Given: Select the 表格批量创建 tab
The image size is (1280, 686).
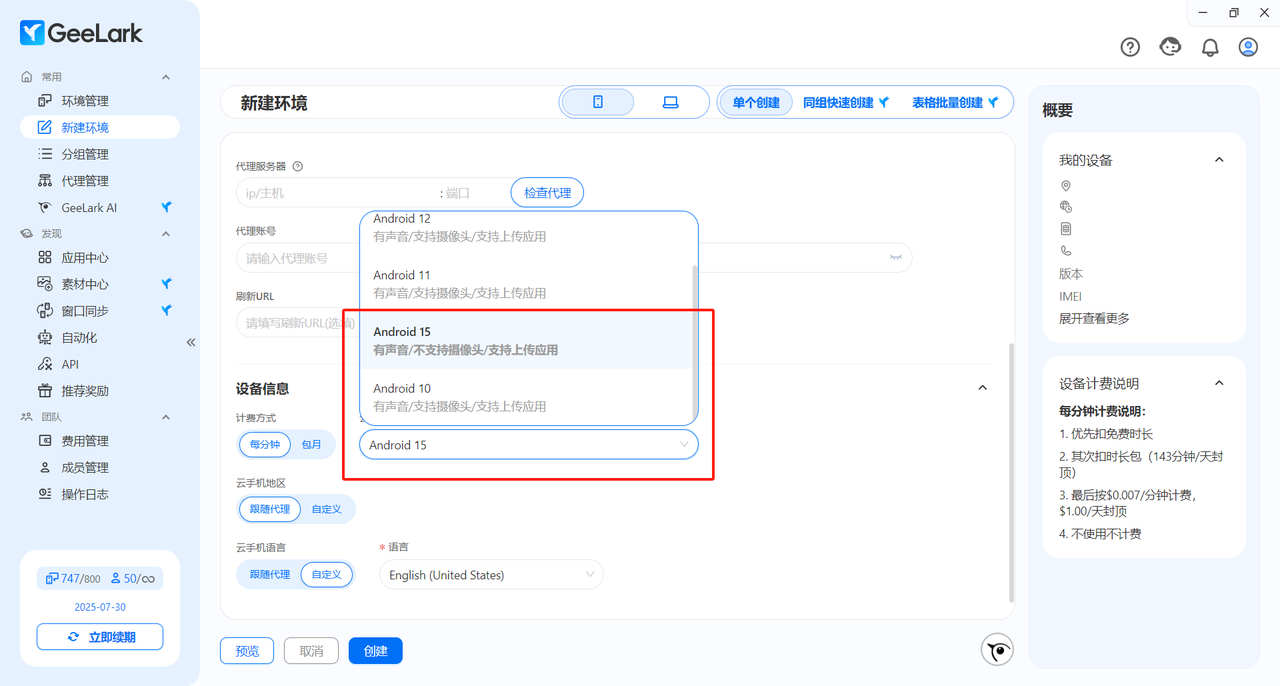Looking at the screenshot, I should pyautogui.click(x=955, y=102).
